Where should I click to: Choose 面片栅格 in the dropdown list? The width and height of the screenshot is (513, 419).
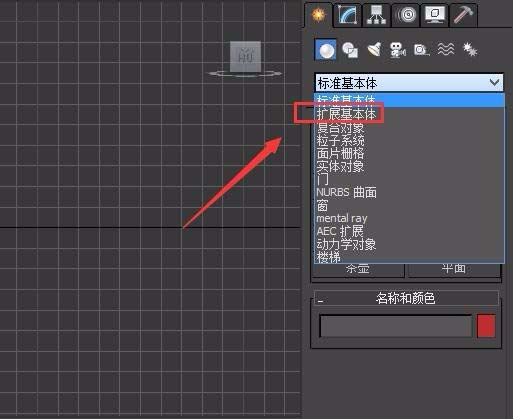[409, 153]
